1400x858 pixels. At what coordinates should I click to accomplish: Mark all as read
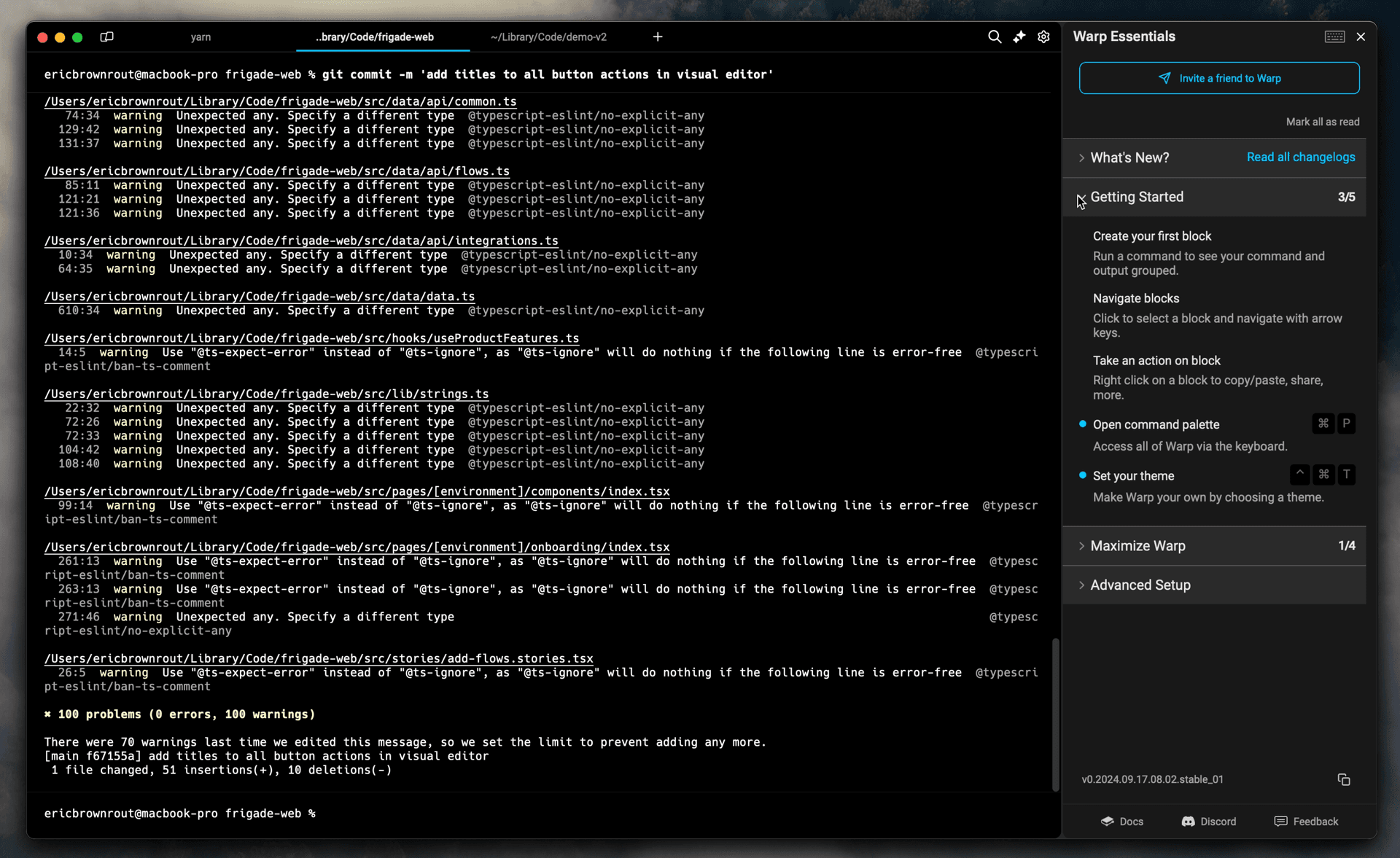point(1323,122)
